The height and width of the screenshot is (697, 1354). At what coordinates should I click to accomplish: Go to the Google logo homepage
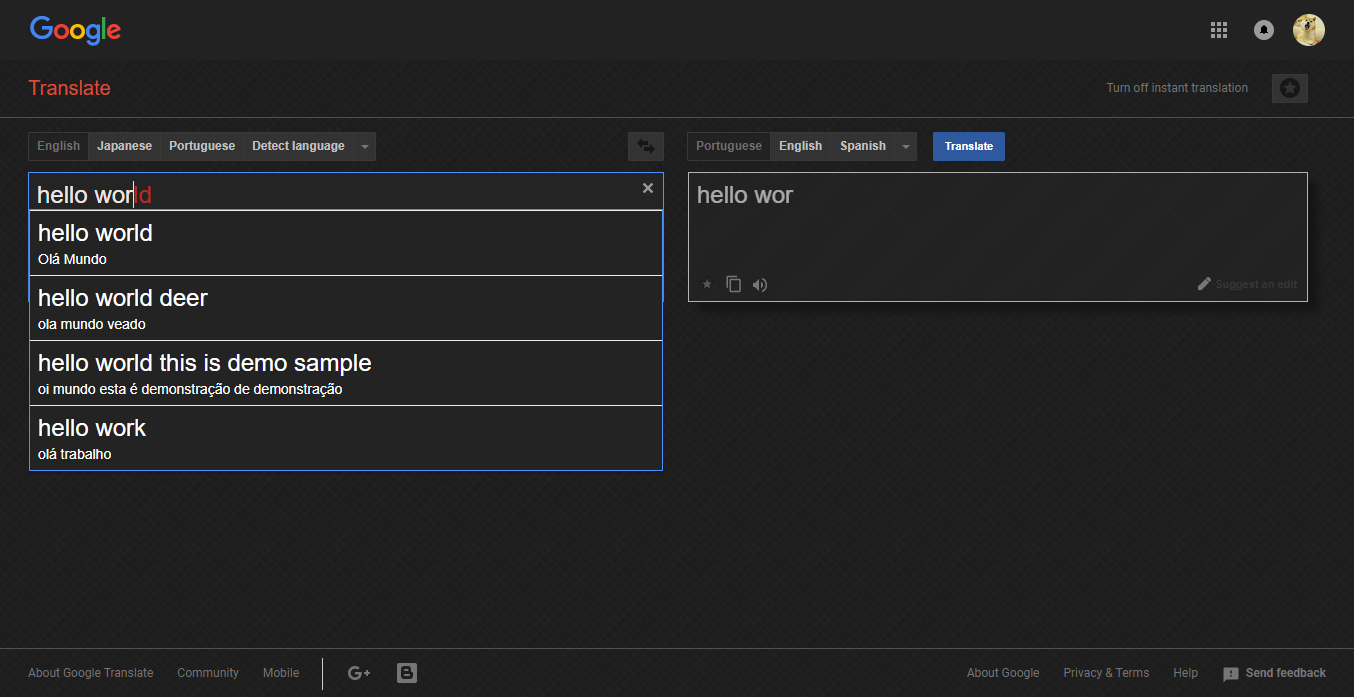[x=75, y=30]
